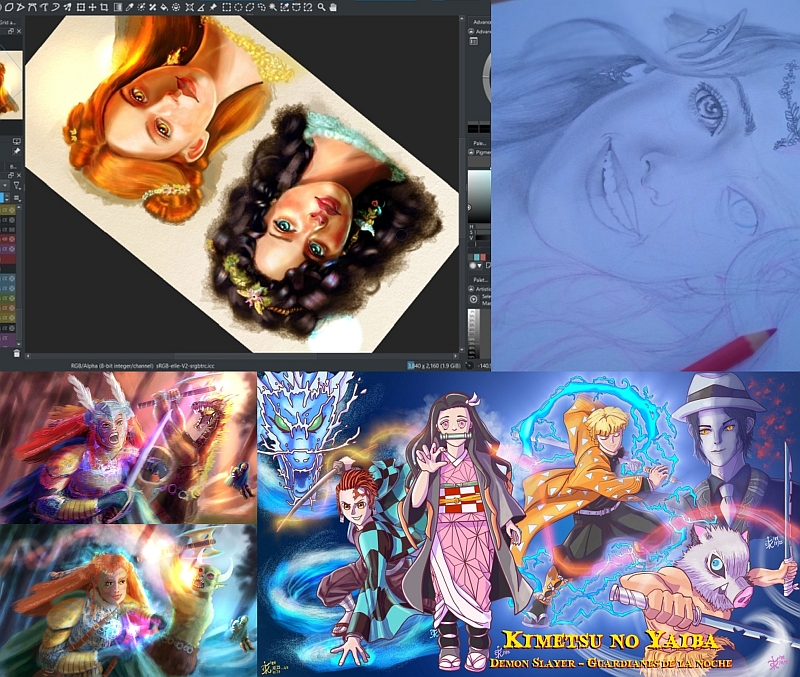This screenshot has width=800, height=677.
Task: Select the Crop tool
Action: pyautogui.click(x=104, y=7)
